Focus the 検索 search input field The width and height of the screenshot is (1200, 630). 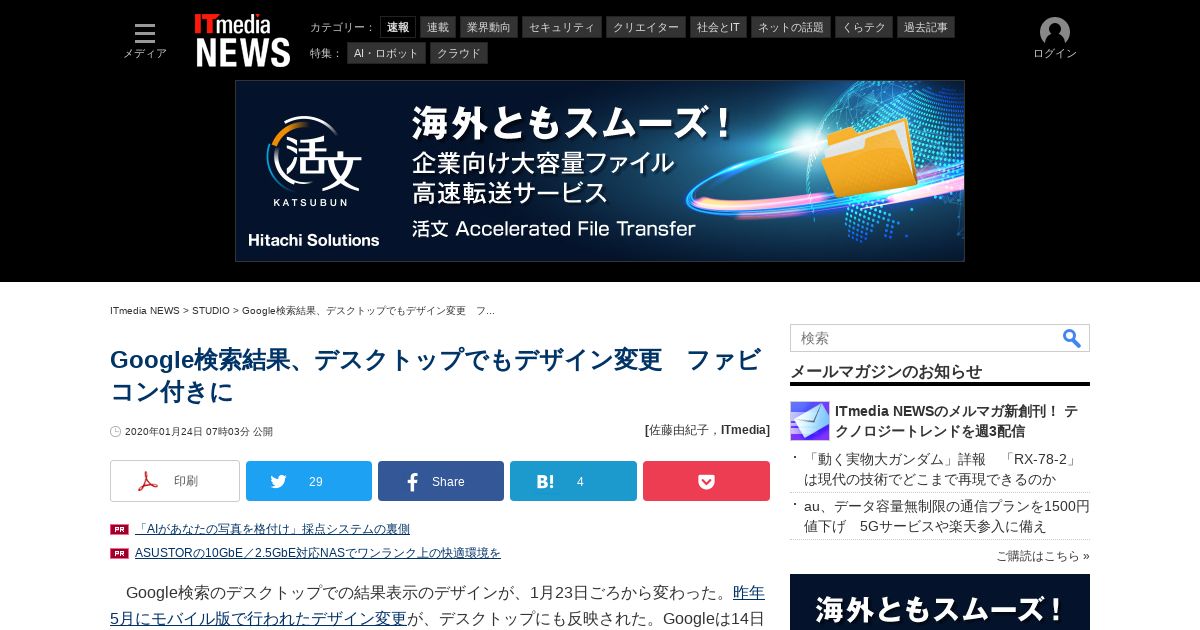[x=925, y=338]
